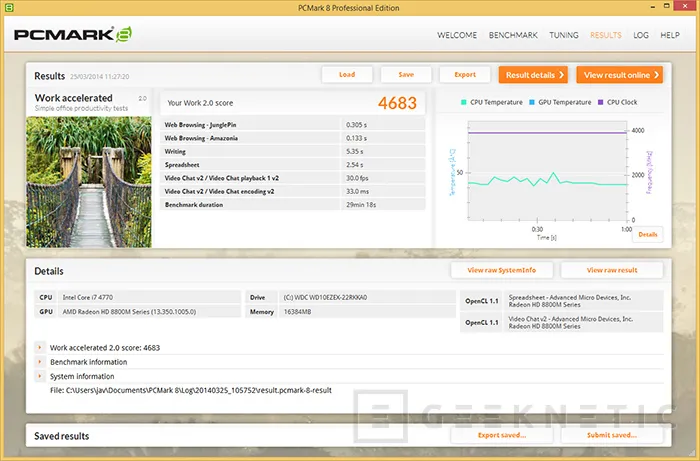Select the Results tab

tap(605, 35)
